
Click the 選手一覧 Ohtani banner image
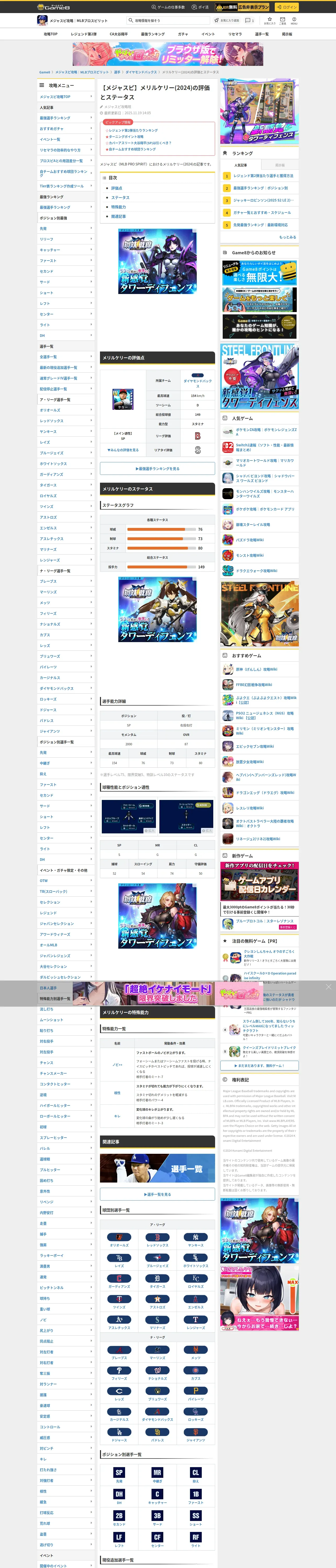(x=157, y=1169)
